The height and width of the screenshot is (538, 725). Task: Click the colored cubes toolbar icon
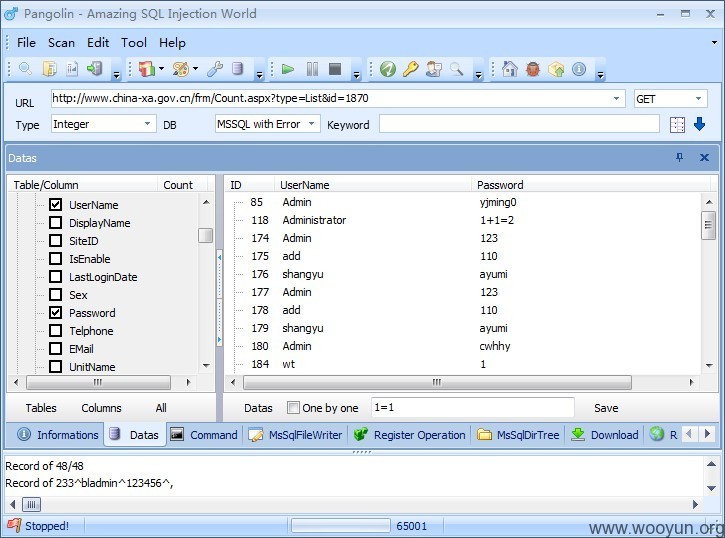(x=147, y=69)
